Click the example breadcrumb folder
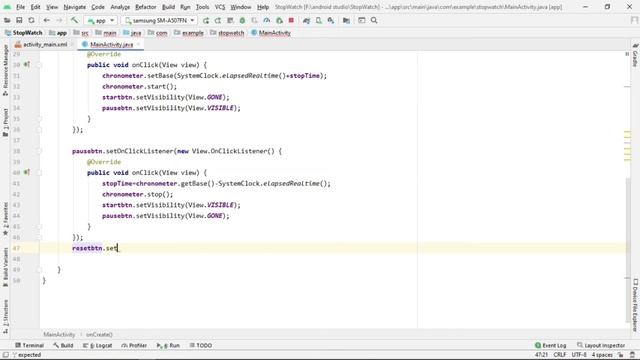640x360 pixels. coord(189,33)
